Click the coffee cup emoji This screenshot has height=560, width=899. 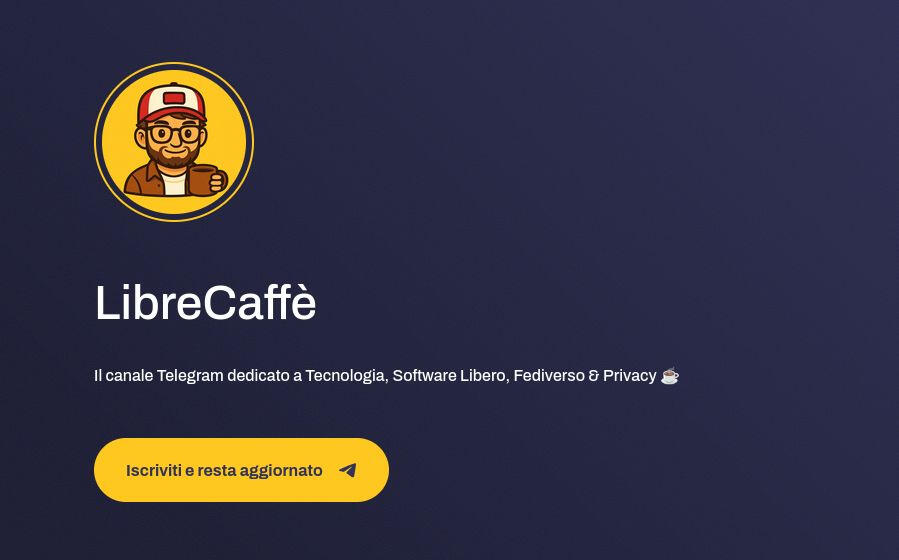click(670, 375)
